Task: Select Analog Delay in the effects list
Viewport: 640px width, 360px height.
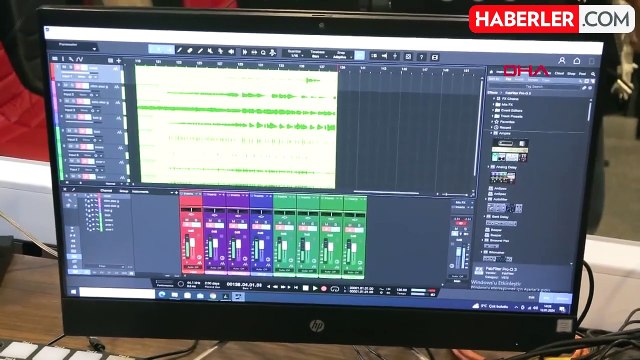Action: pos(506,167)
